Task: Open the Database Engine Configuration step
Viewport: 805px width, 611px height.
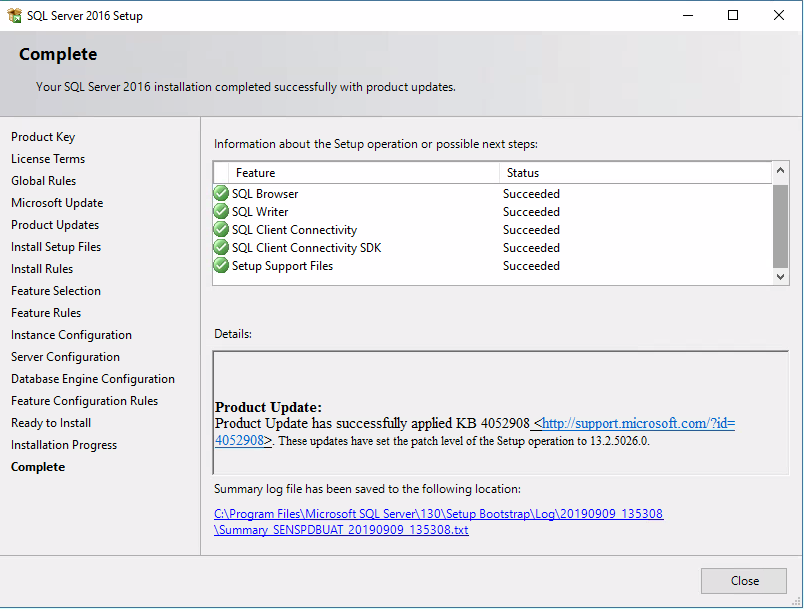Action: (x=92, y=378)
